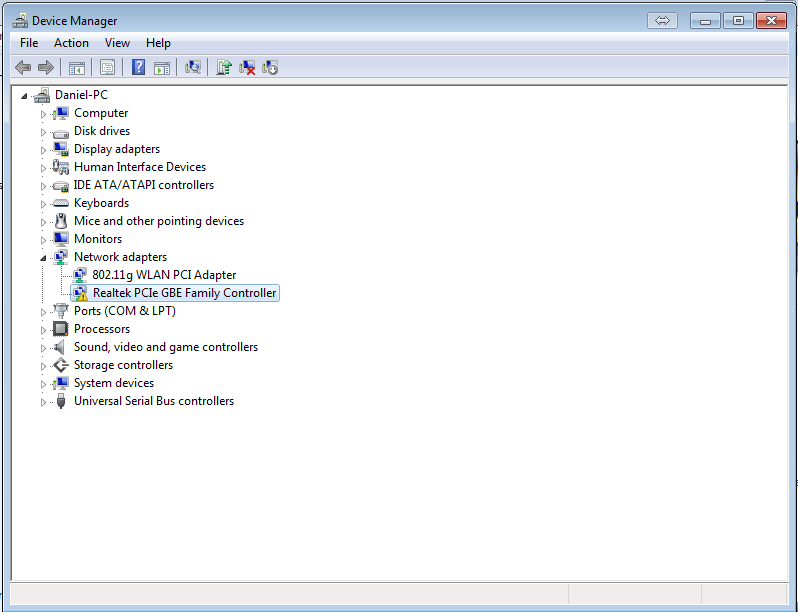798x612 pixels.
Task: Click the Uninstall device toolbar icon
Action: click(x=247, y=67)
